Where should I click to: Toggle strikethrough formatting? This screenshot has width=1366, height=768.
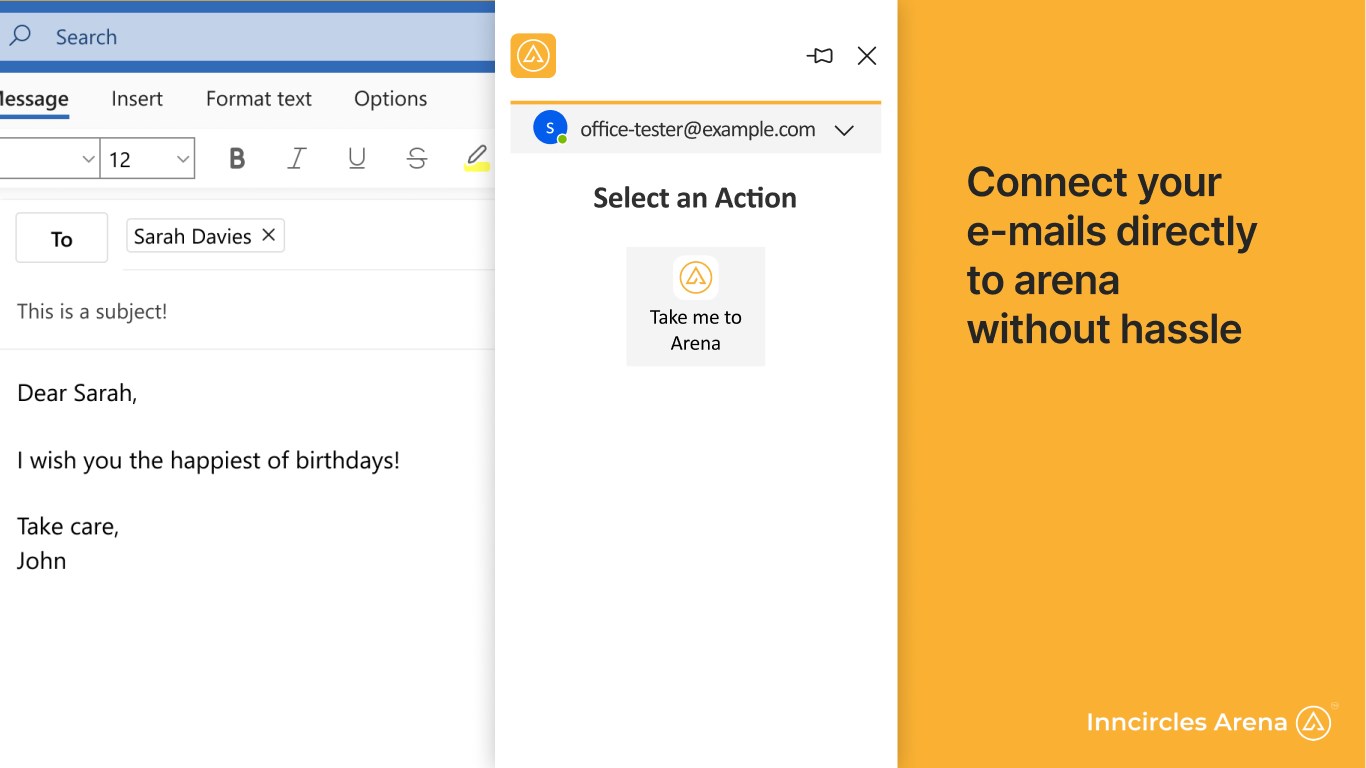coord(417,158)
